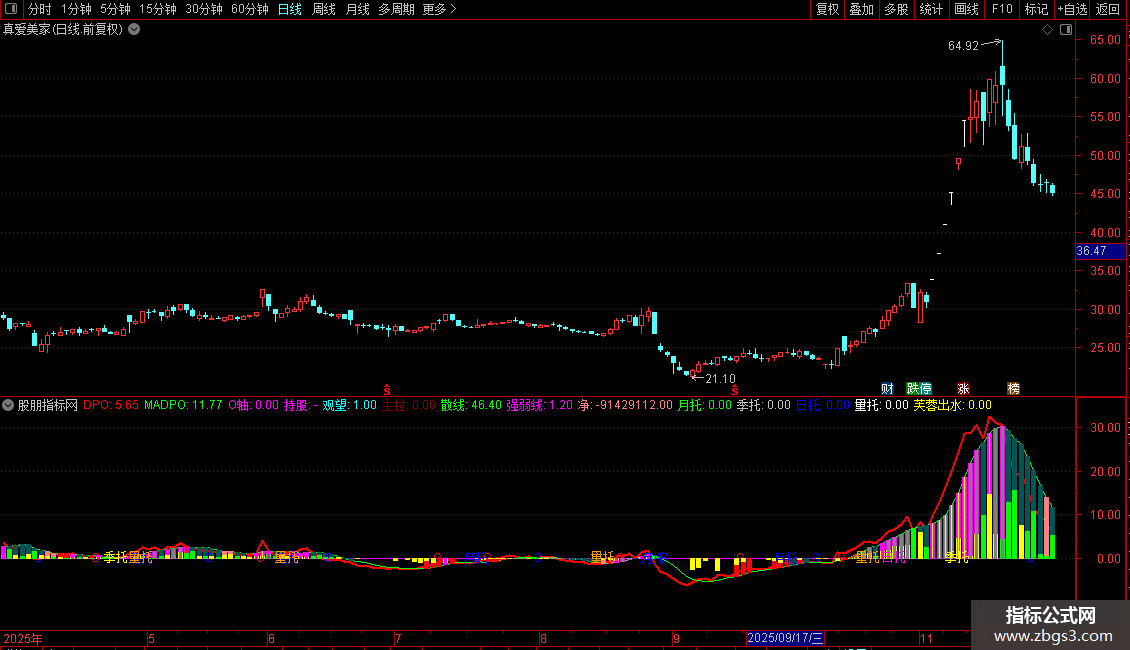The width and height of the screenshot is (1130, 650).
Task: Click the 2025/09/17 date label
Action: pos(785,638)
